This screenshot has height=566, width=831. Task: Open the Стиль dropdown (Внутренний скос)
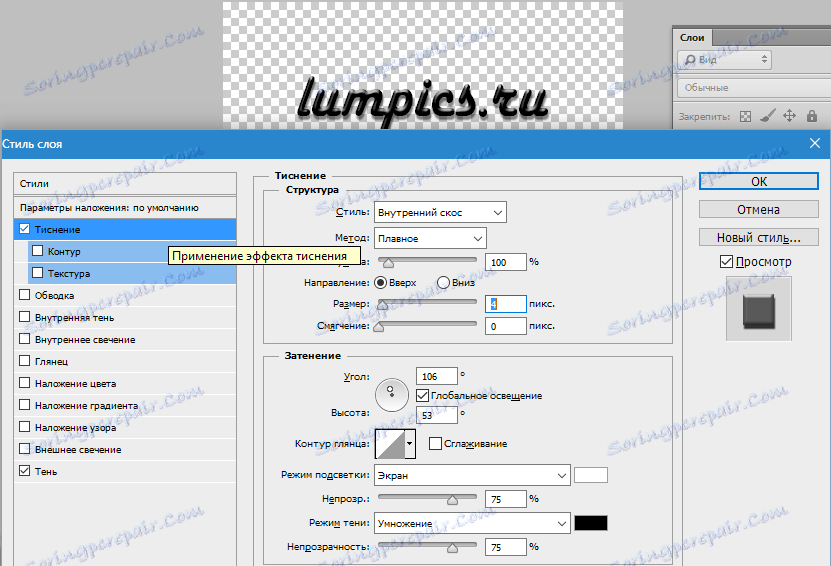(x=440, y=213)
